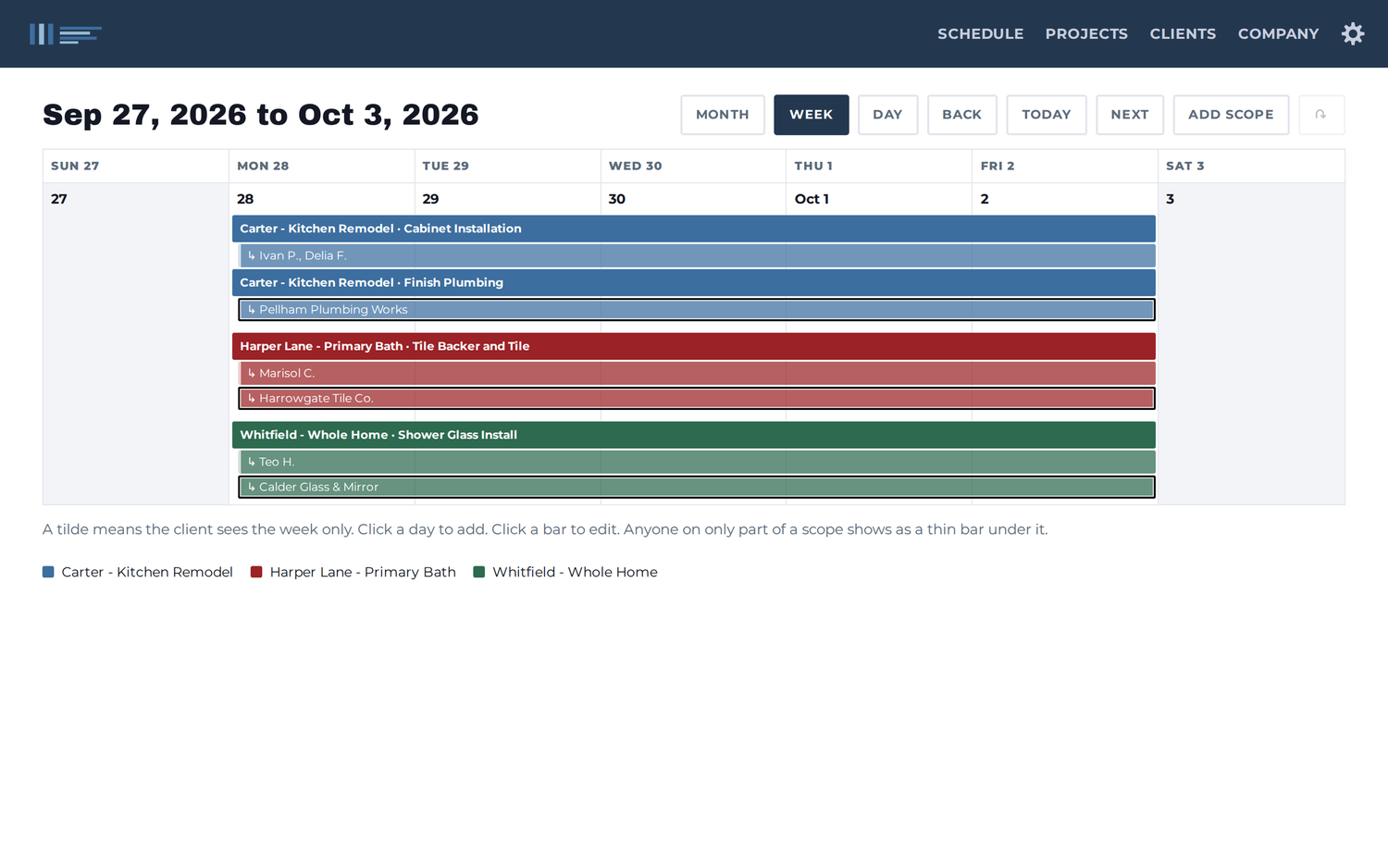1388x868 pixels.
Task: Click the Oct 1 day number
Action: [x=812, y=199]
